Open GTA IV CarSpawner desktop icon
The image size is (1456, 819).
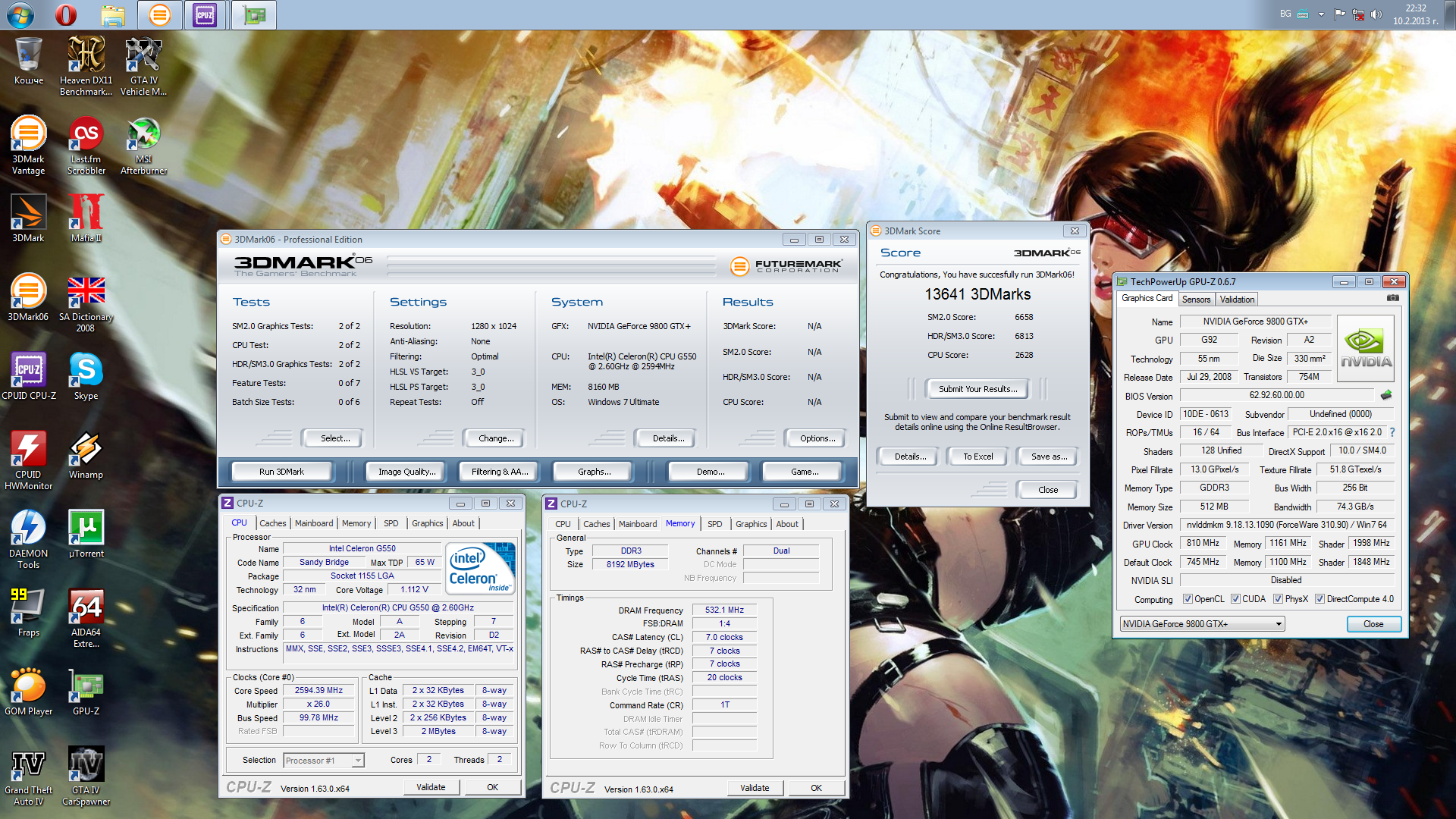tap(86, 776)
